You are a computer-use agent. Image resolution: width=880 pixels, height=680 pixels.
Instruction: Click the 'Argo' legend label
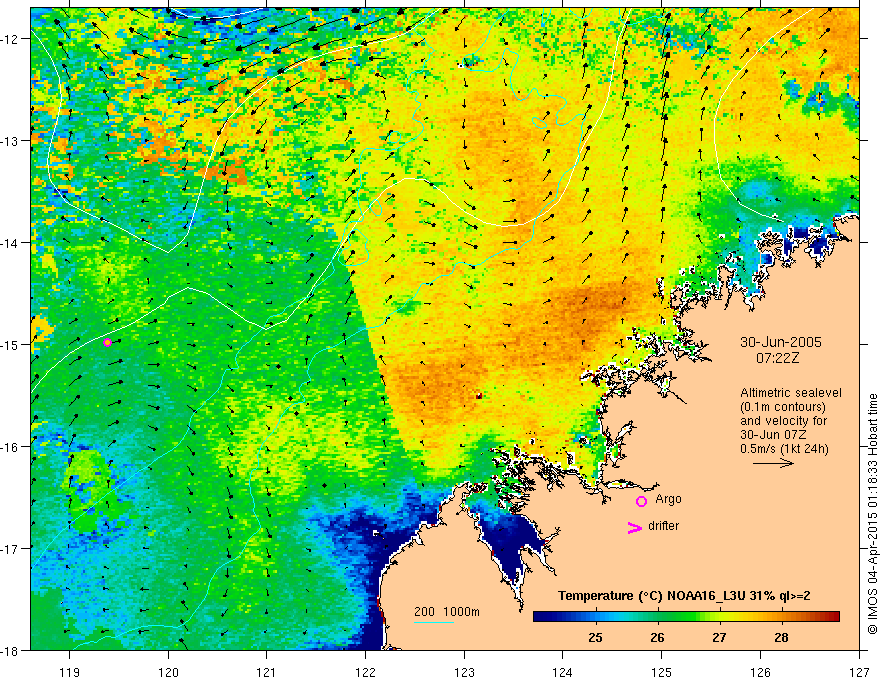click(668, 499)
